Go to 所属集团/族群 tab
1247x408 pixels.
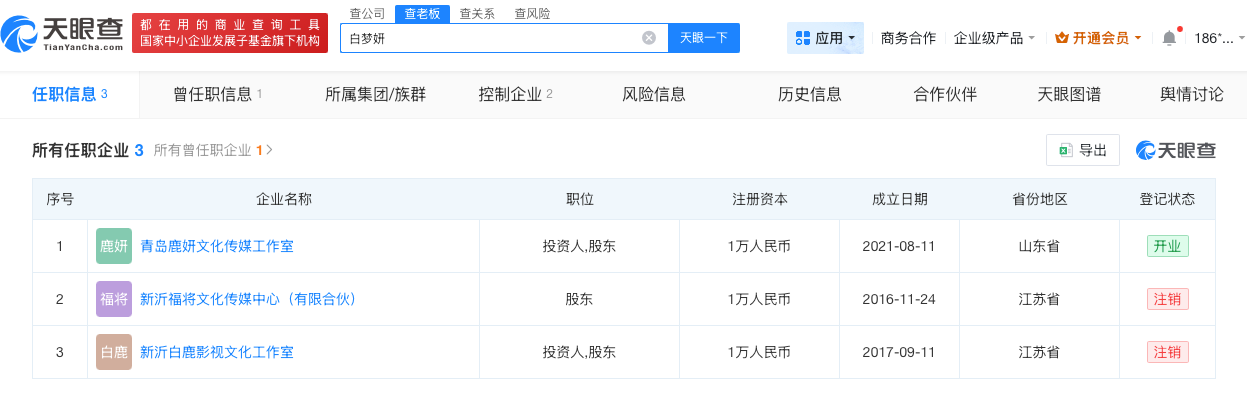[375, 94]
